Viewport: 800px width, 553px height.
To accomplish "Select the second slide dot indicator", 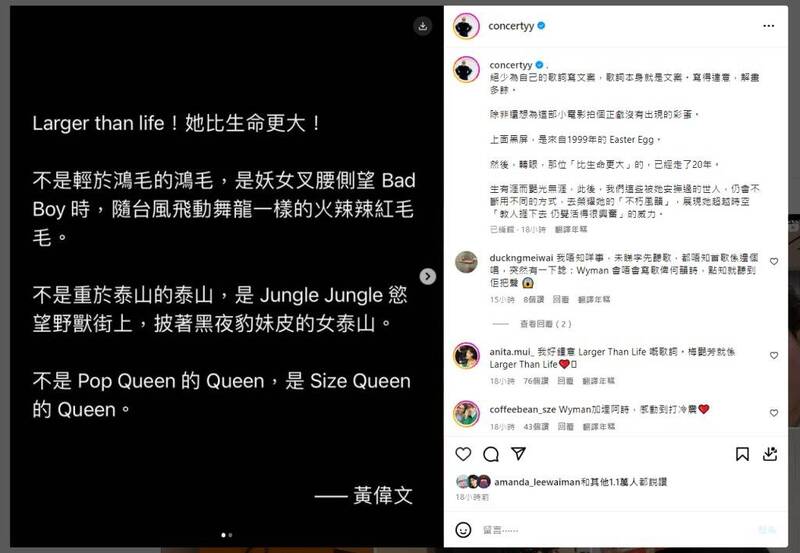I will [x=231, y=535].
